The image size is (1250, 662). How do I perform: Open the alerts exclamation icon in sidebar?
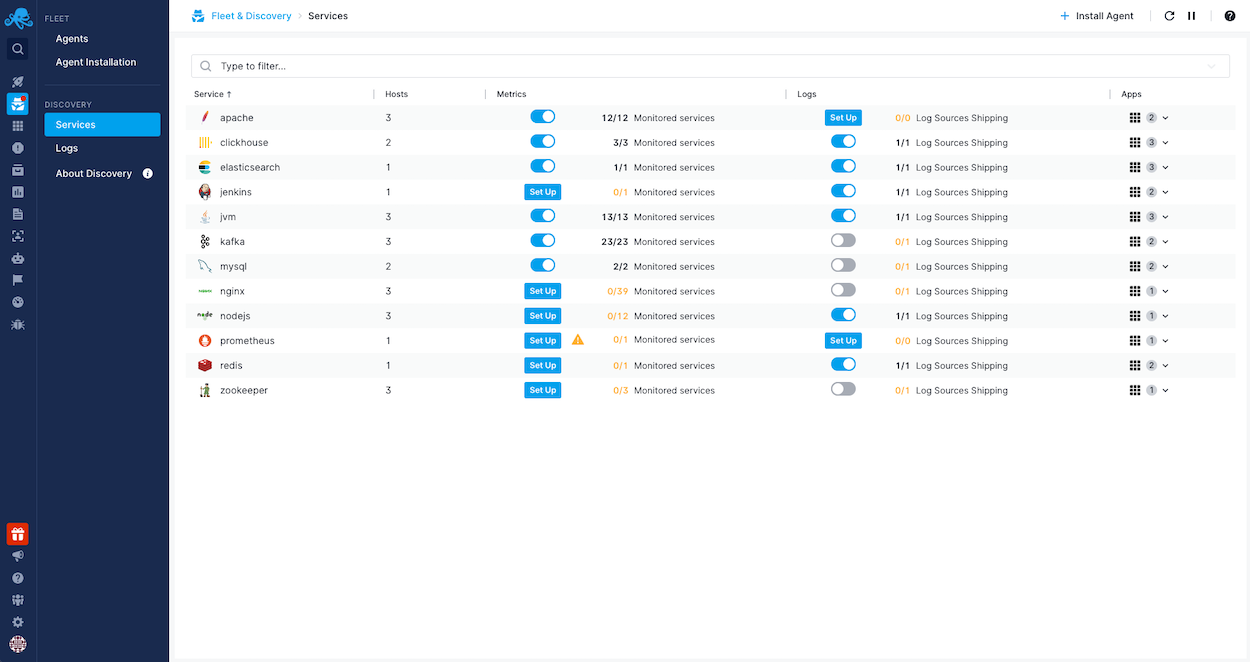pos(18,148)
